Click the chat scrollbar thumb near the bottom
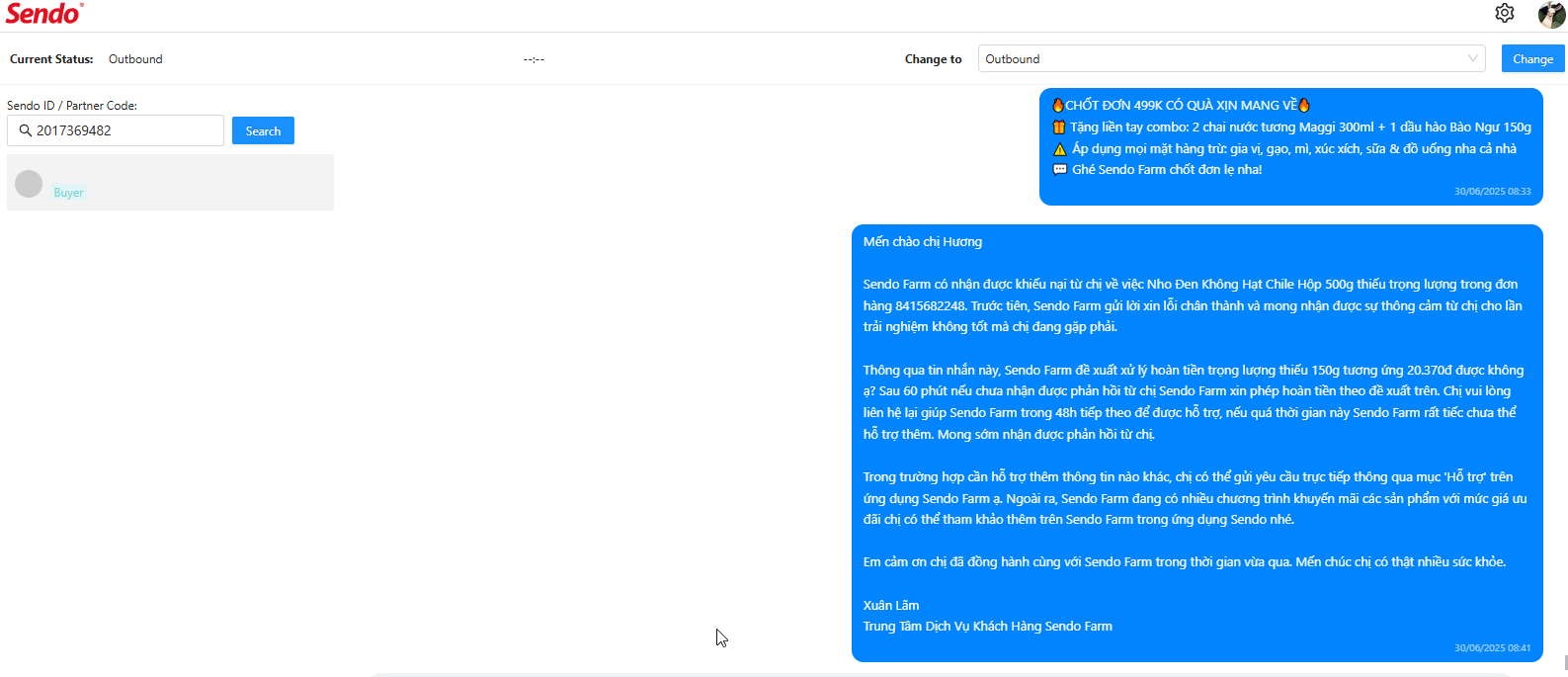Image resolution: width=1568 pixels, height=677 pixels. pyautogui.click(x=1565, y=662)
